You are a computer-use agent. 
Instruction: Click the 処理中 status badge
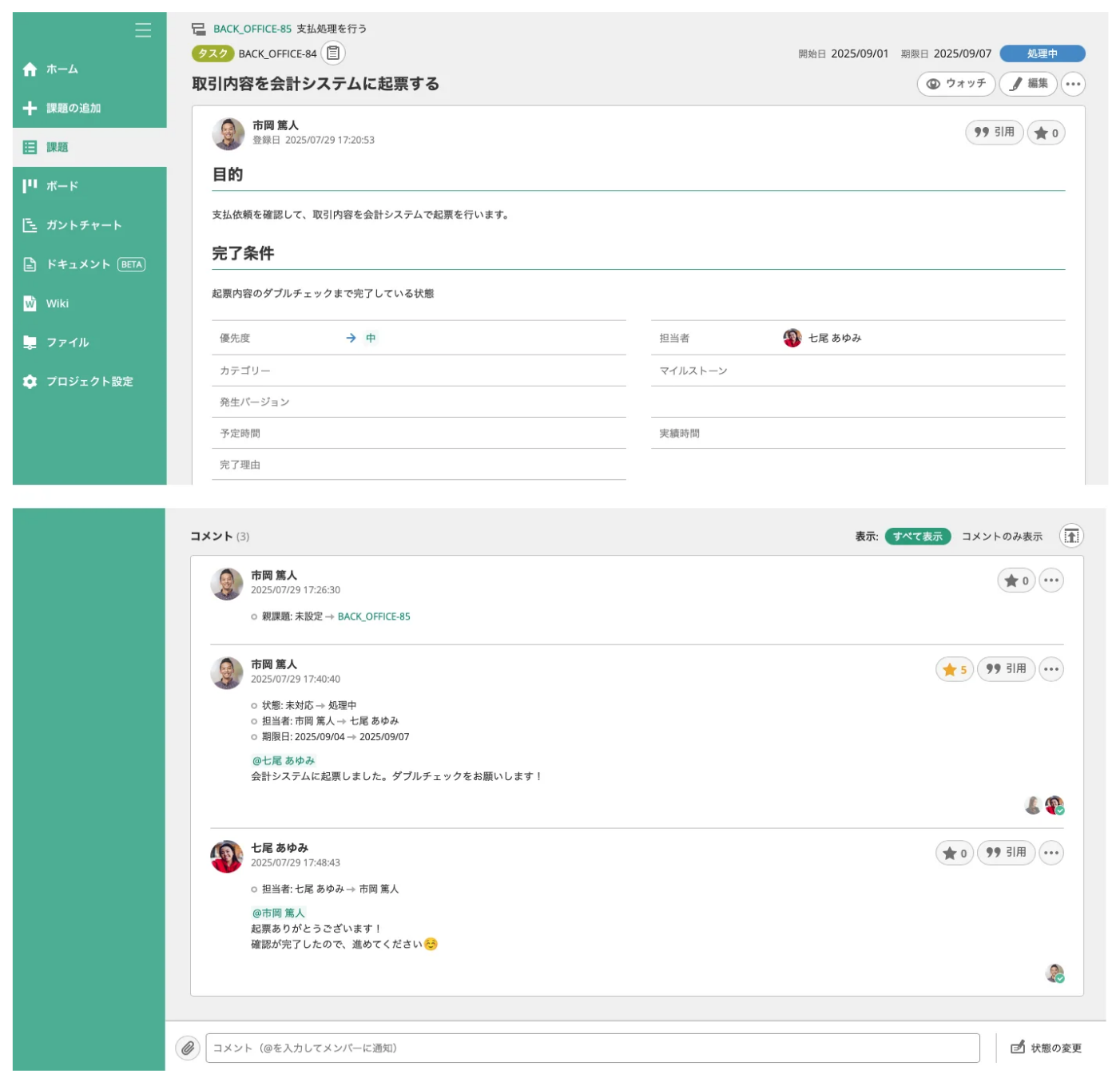pos(1042,54)
